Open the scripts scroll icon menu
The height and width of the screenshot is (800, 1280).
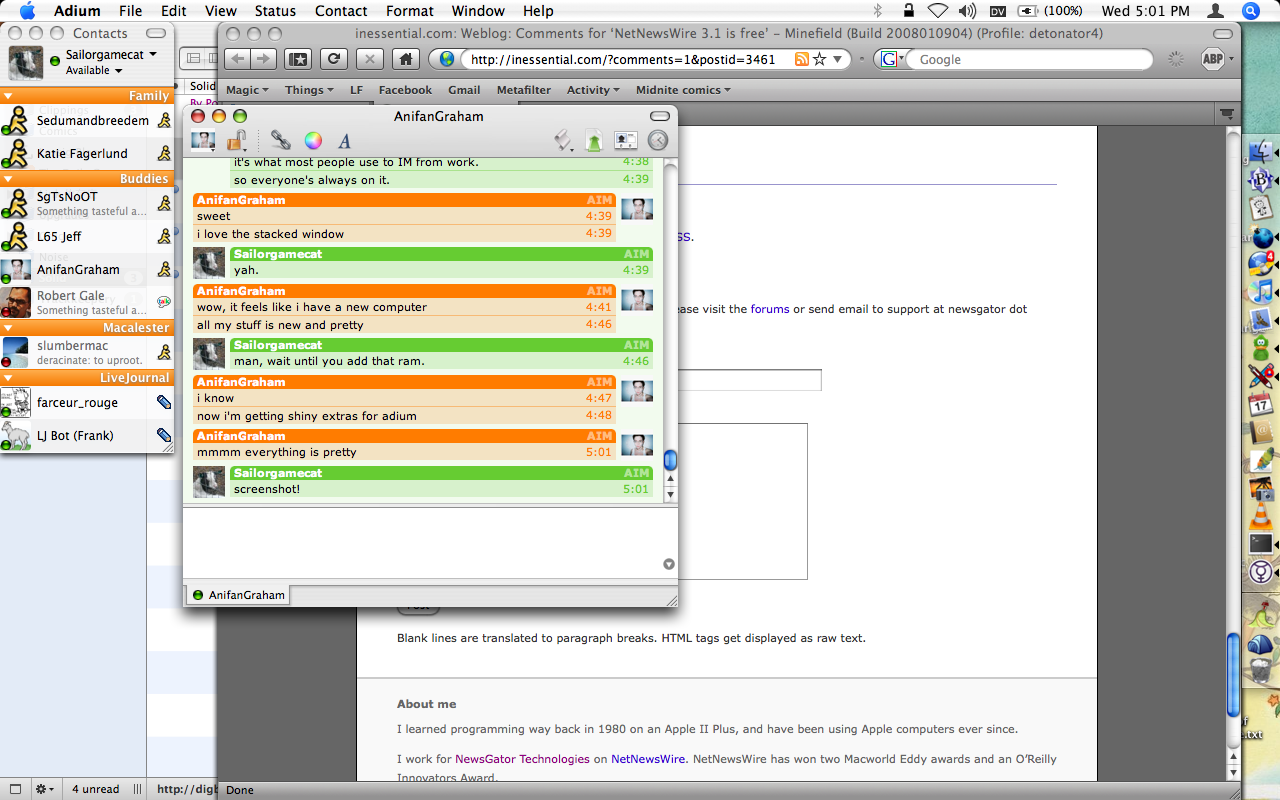click(564, 141)
